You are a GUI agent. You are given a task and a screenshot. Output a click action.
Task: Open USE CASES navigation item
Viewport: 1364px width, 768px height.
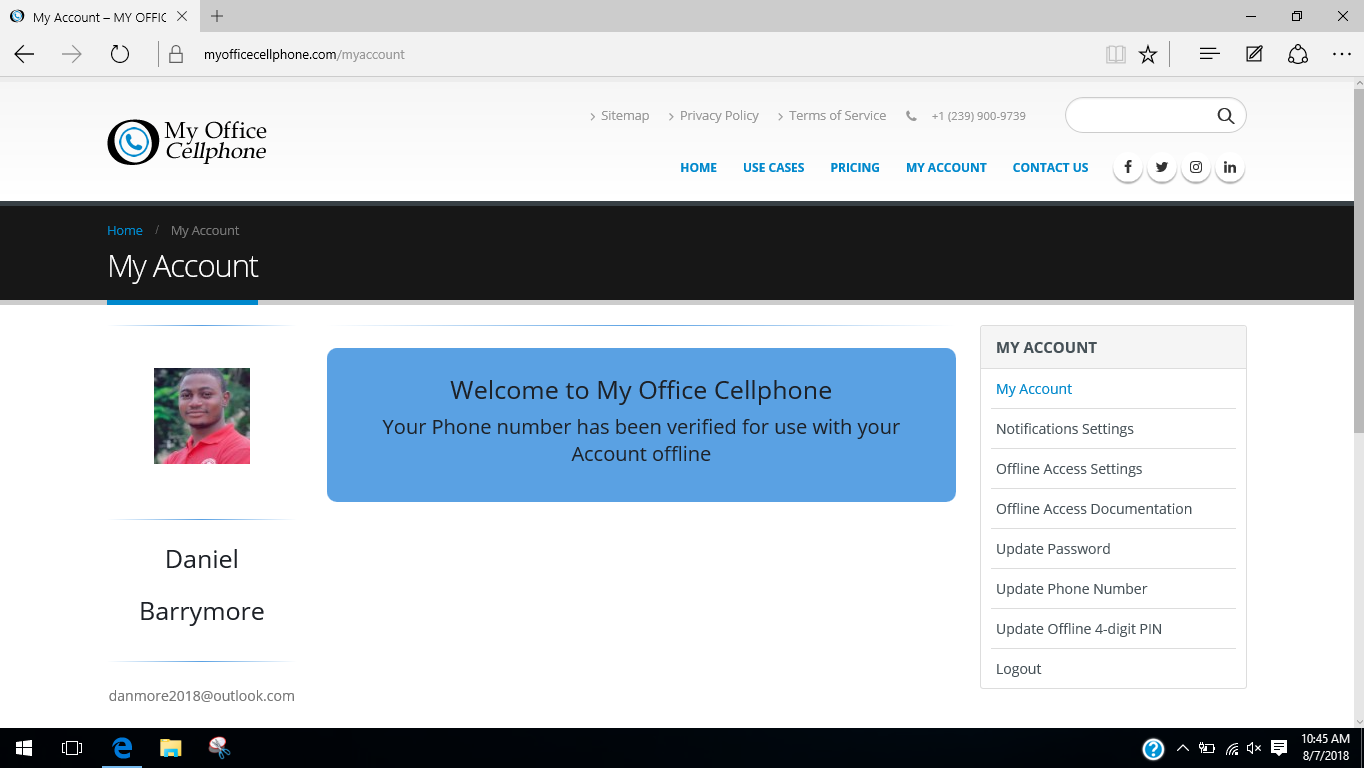pyautogui.click(x=773, y=168)
